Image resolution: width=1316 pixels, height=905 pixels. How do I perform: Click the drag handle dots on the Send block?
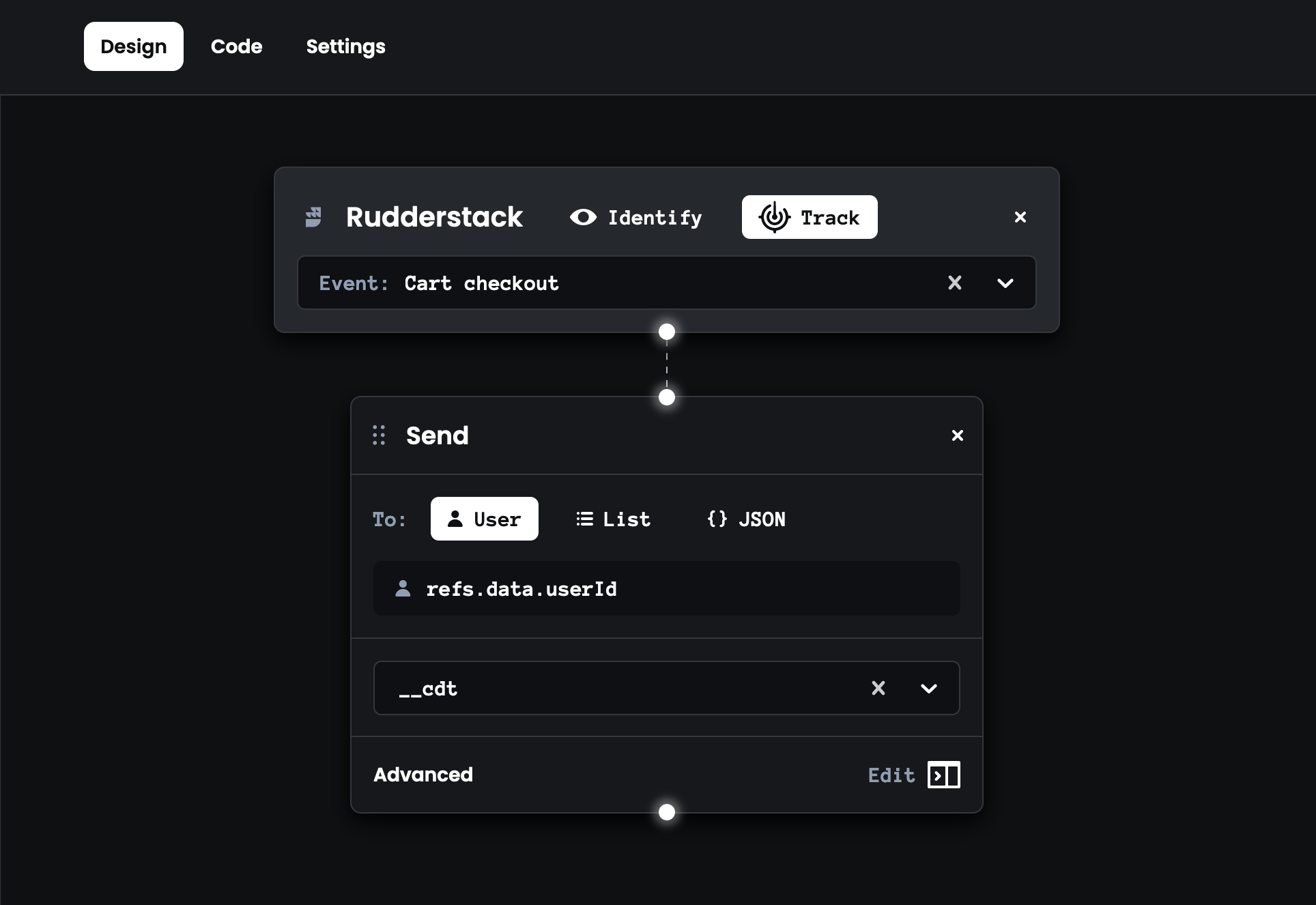click(380, 435)
